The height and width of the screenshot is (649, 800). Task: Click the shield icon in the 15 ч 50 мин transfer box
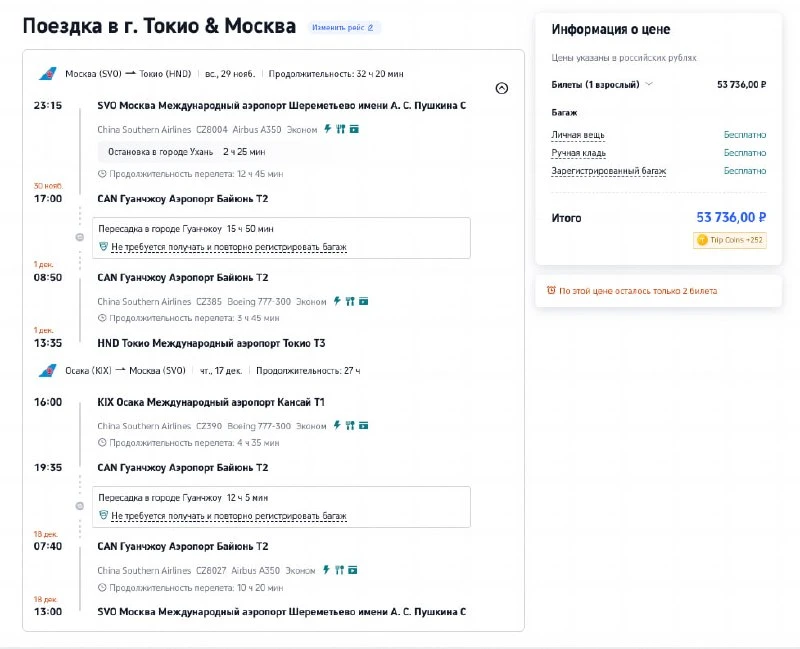(x=103, y=246)
